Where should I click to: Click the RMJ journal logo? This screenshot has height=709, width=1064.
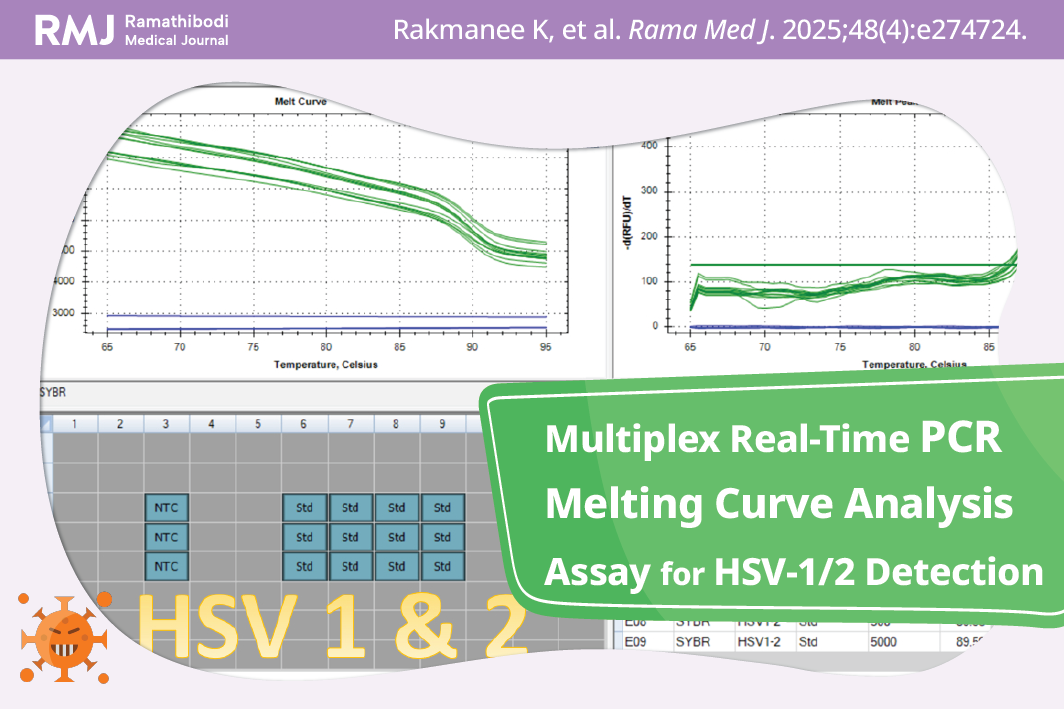tap(132, 30)
